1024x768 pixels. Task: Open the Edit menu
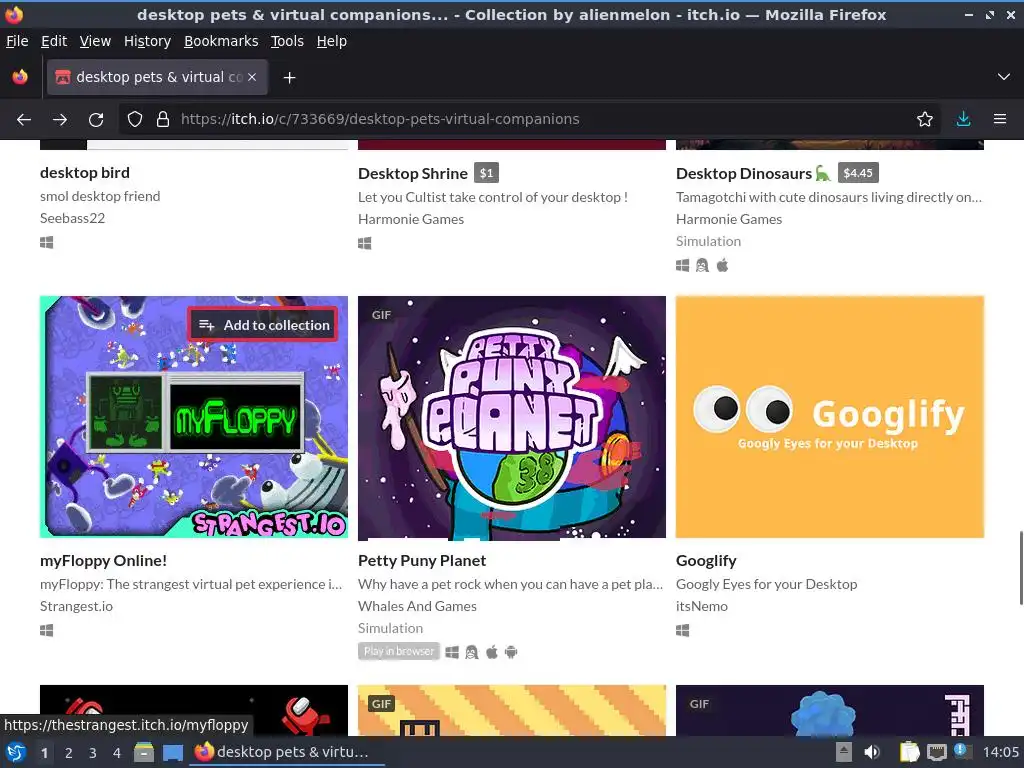(x=54, y=41)
